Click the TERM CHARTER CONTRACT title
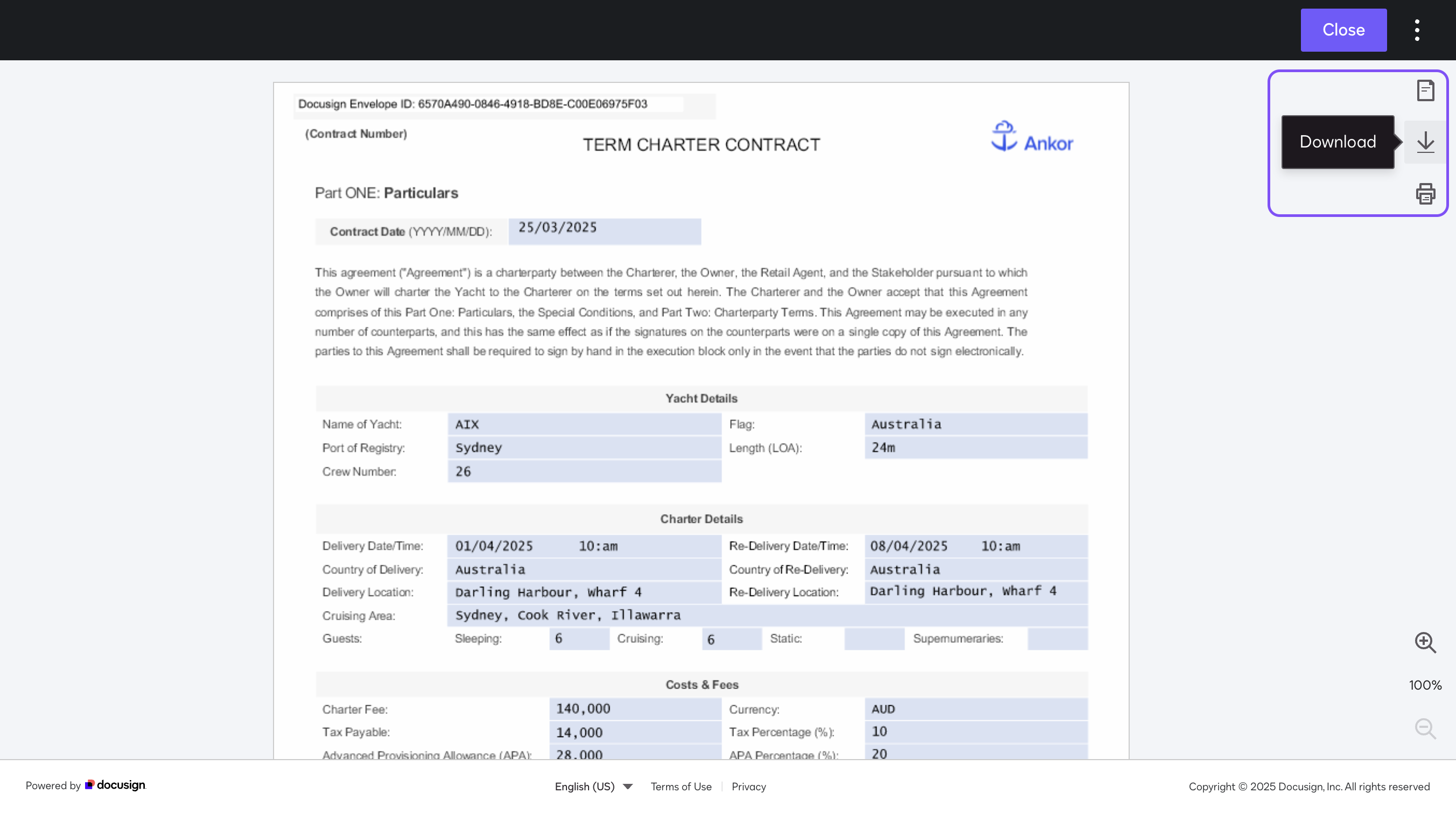Screen dimensions: 1456x814 pos(701,145)
